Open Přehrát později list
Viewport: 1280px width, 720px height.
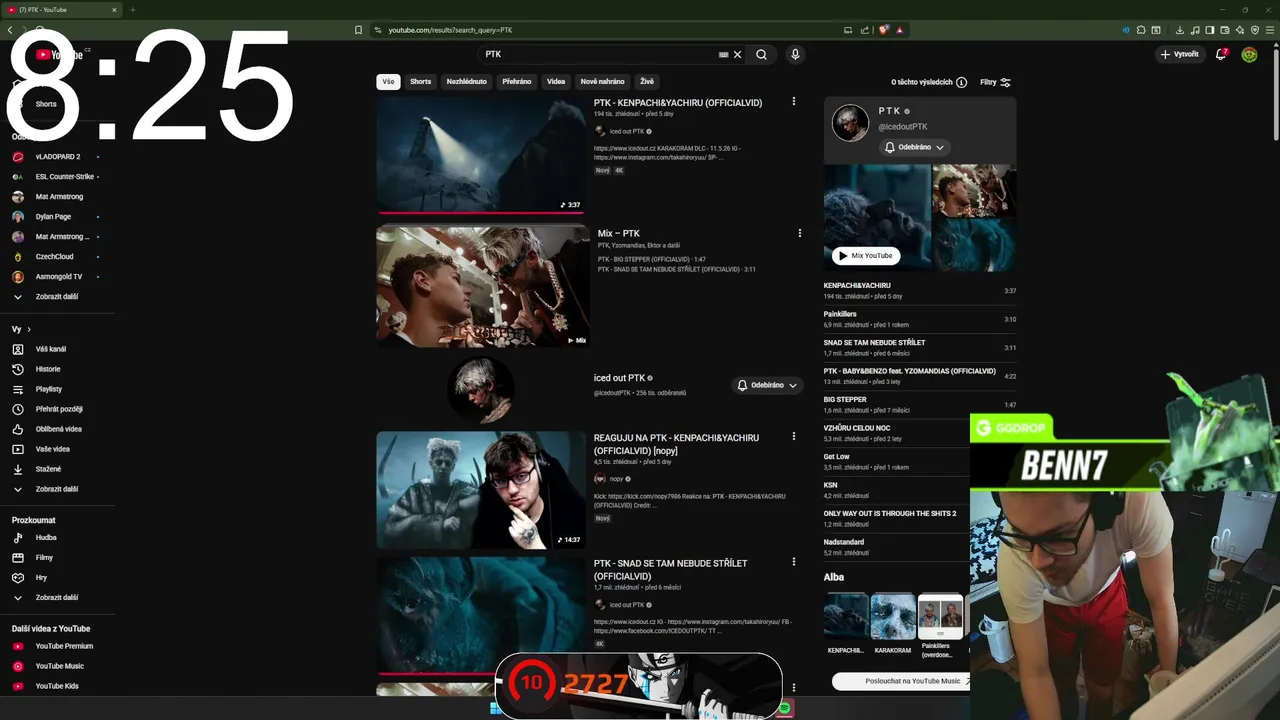tap(58, 409)
